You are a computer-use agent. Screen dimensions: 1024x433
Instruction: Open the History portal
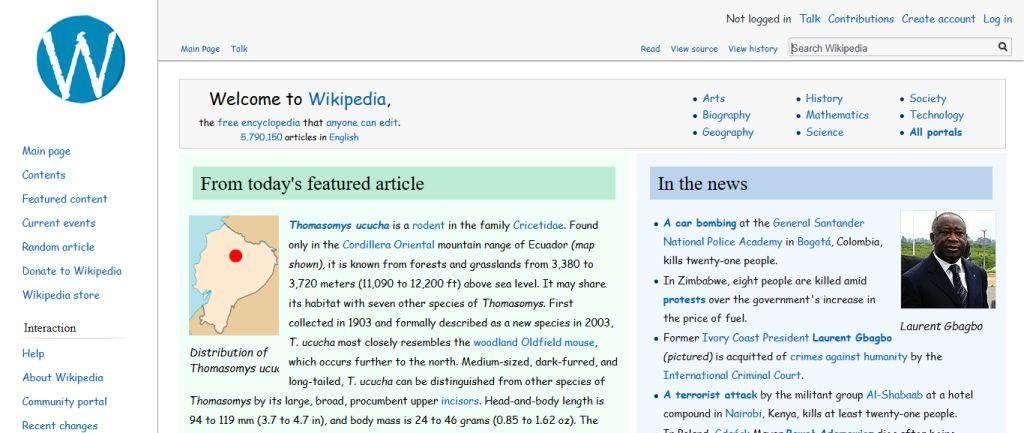tap(824, 99)
